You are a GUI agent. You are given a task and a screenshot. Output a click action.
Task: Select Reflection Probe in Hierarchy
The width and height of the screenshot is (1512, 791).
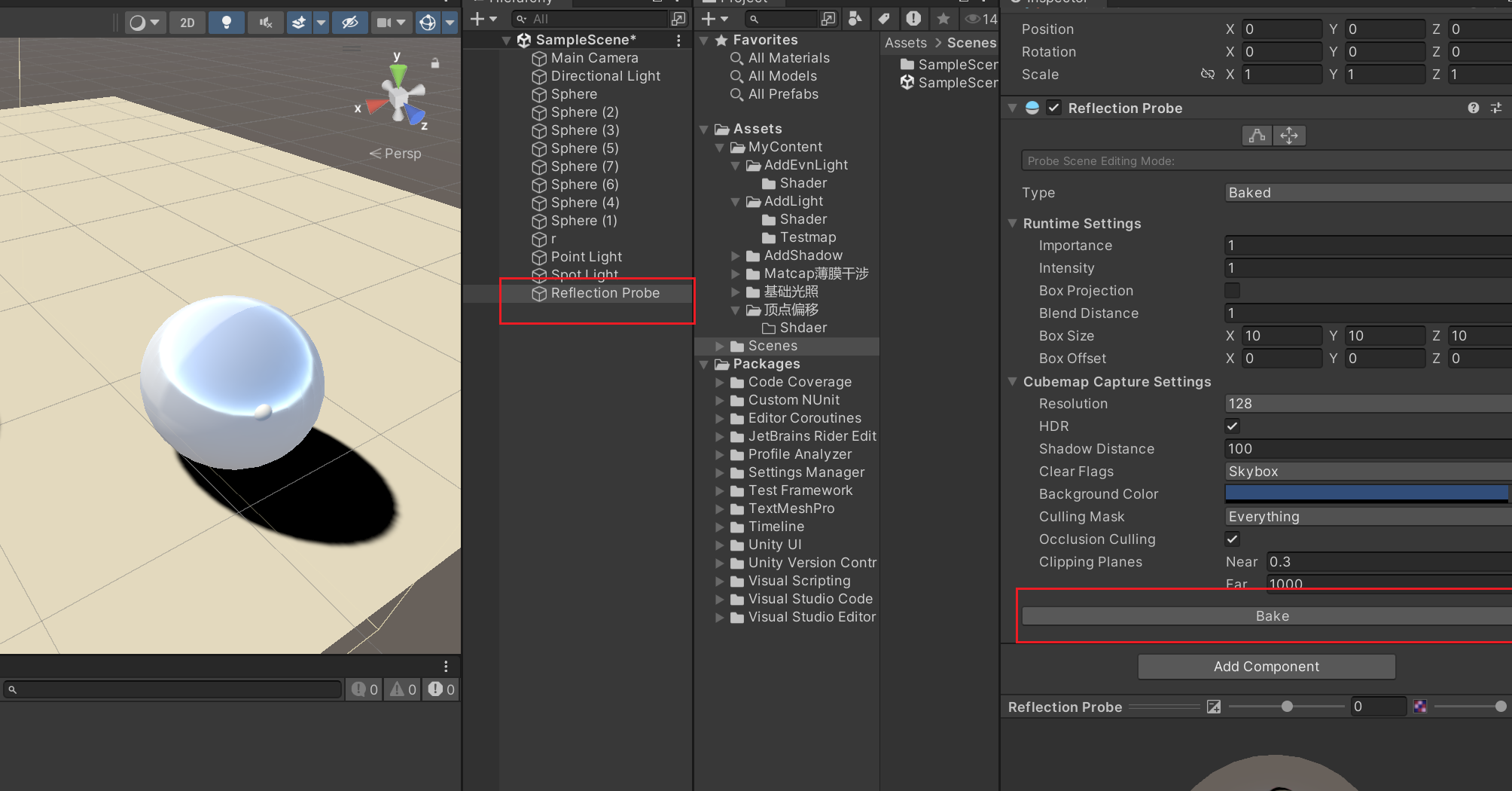point(605,293)
